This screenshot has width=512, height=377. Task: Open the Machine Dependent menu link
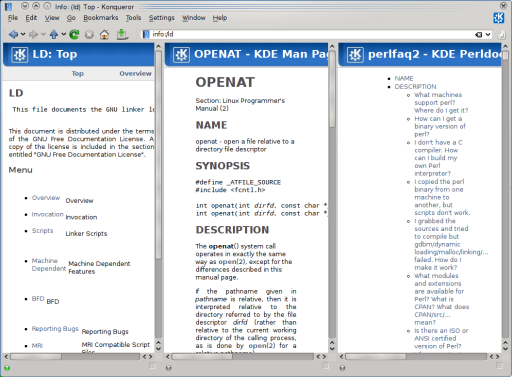pyautogui.click(x=49, y=265)
